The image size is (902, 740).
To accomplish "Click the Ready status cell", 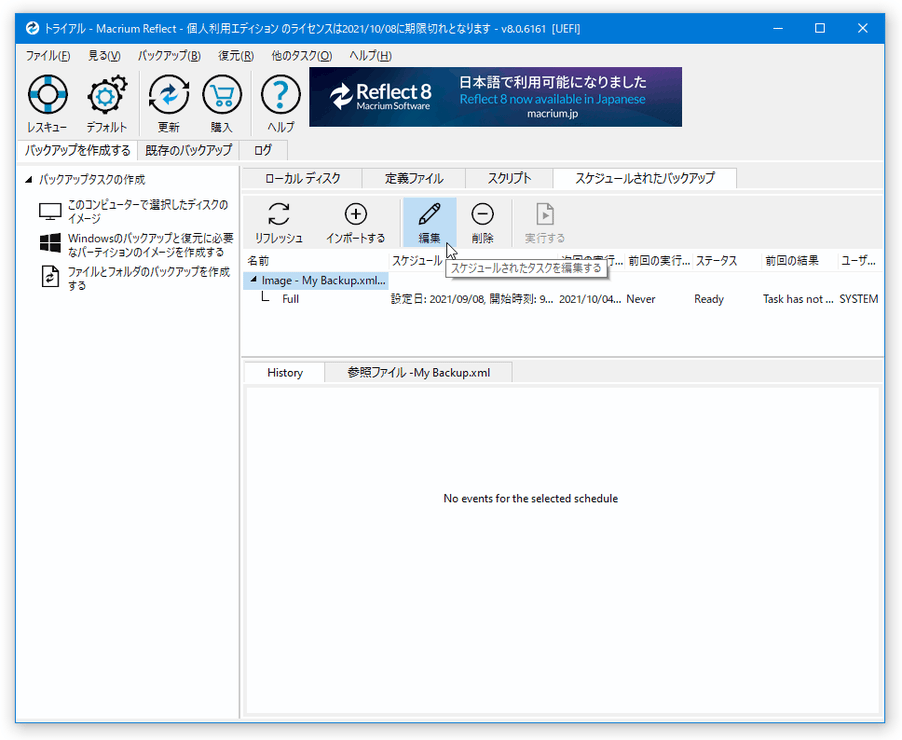I will pyautogui.click(x=709, y=299).
